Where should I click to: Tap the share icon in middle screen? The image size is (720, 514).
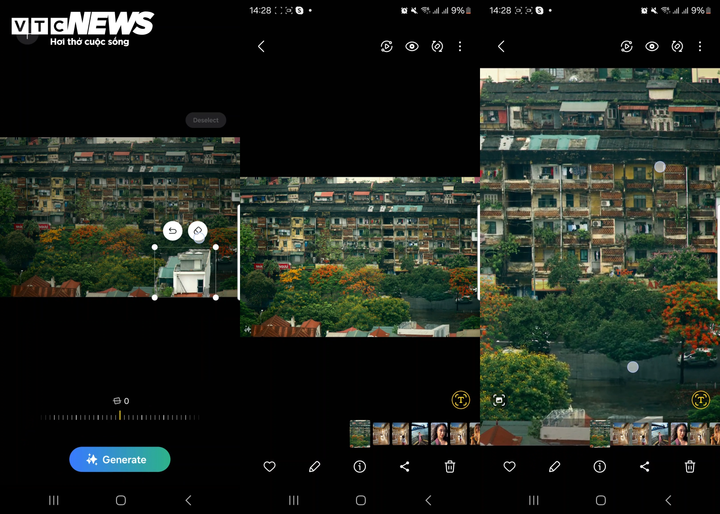point(405,466)
